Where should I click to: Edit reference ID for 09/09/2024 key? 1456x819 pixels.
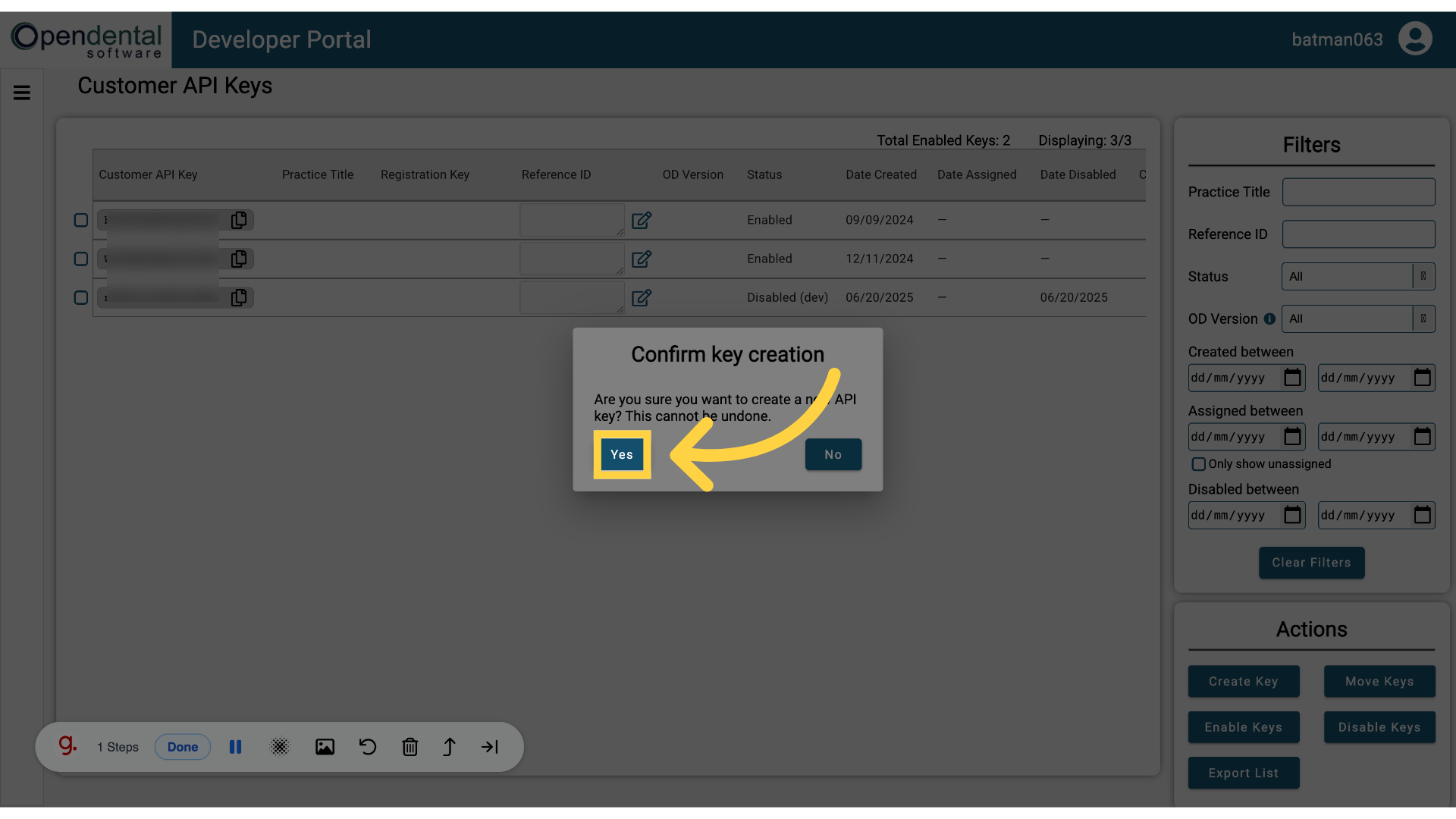coord(642,220)
